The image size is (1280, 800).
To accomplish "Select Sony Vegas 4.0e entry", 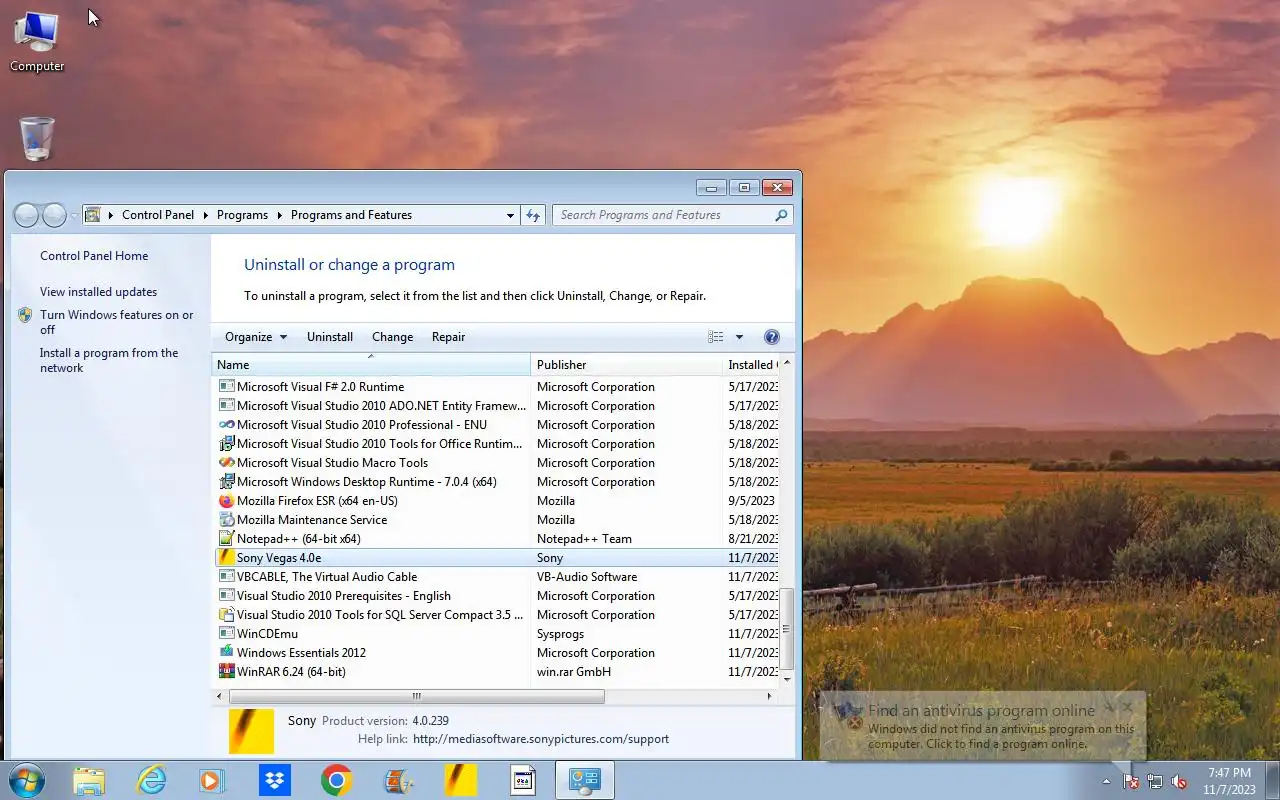I will [497, 558].
